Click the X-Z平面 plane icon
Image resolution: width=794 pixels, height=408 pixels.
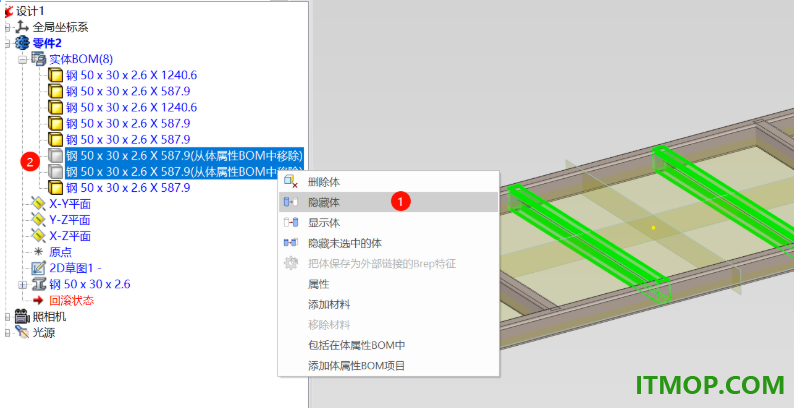tap(38, 236)
